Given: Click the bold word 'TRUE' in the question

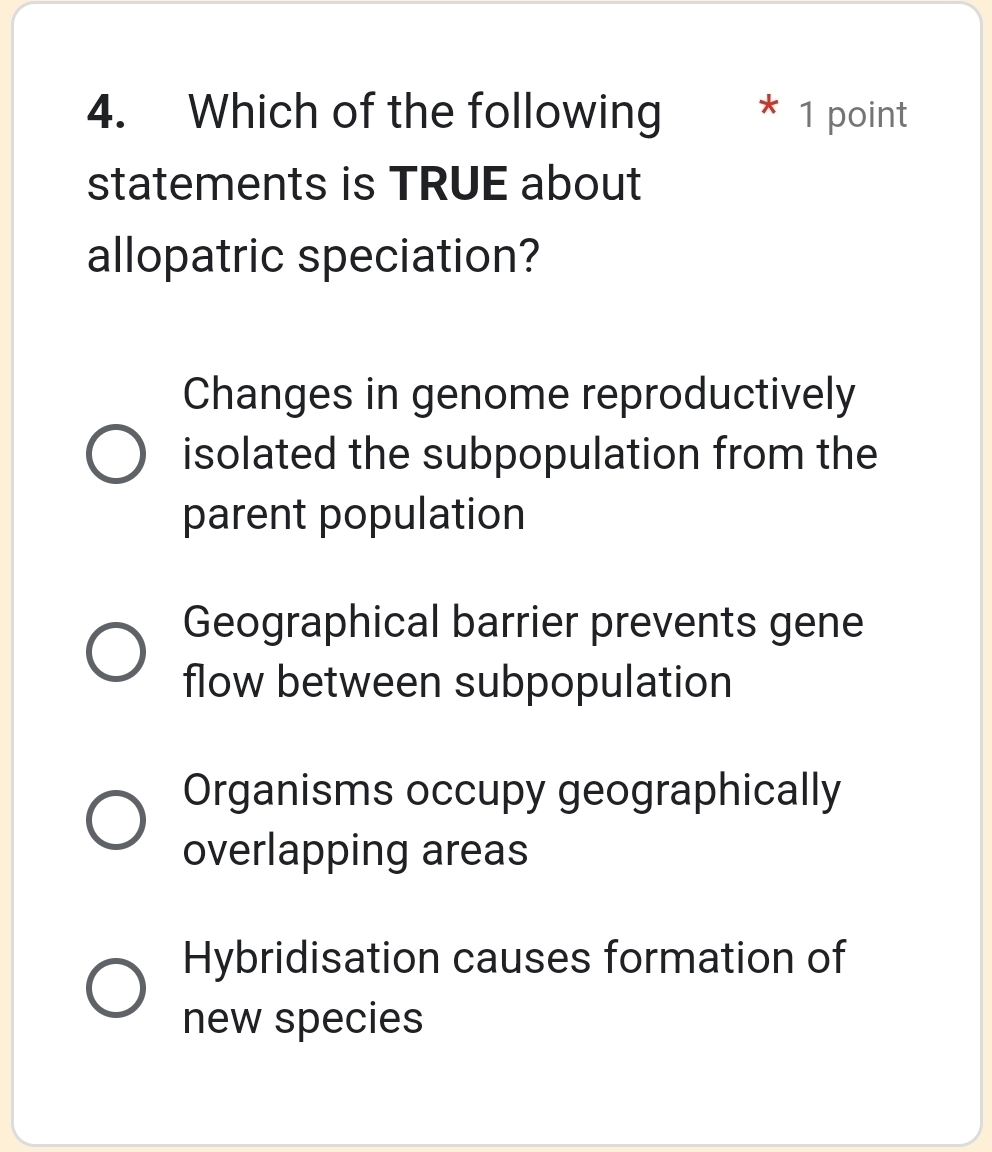Looking at the screenshot, I should (x=450, y=183).
